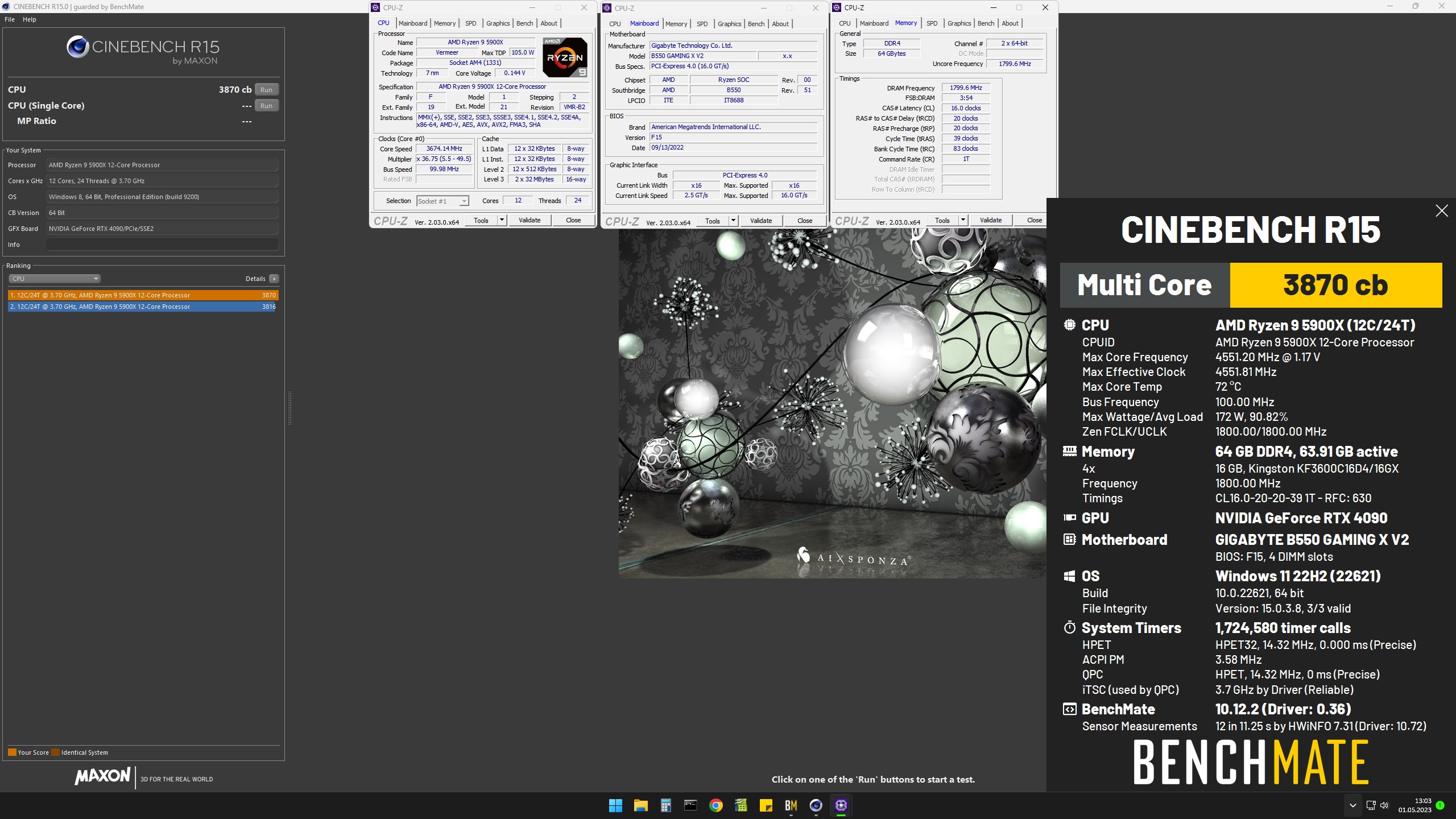Open Google Chrome from the taskbar
Viewport: 1456px width, 819px height.
(715, 805)
